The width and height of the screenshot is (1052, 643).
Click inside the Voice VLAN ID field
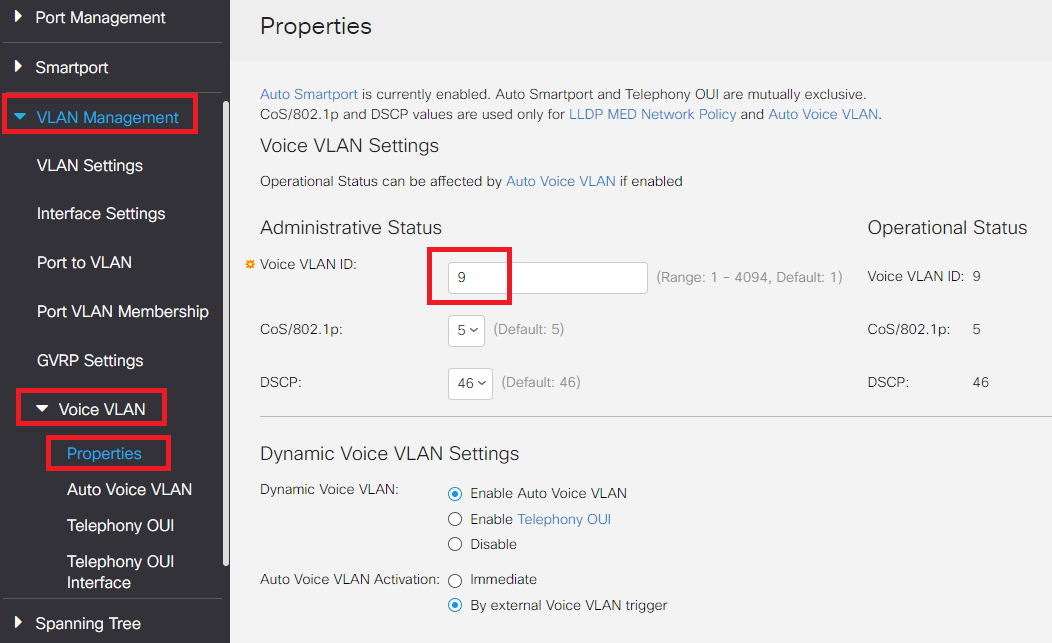coord(548,277)
